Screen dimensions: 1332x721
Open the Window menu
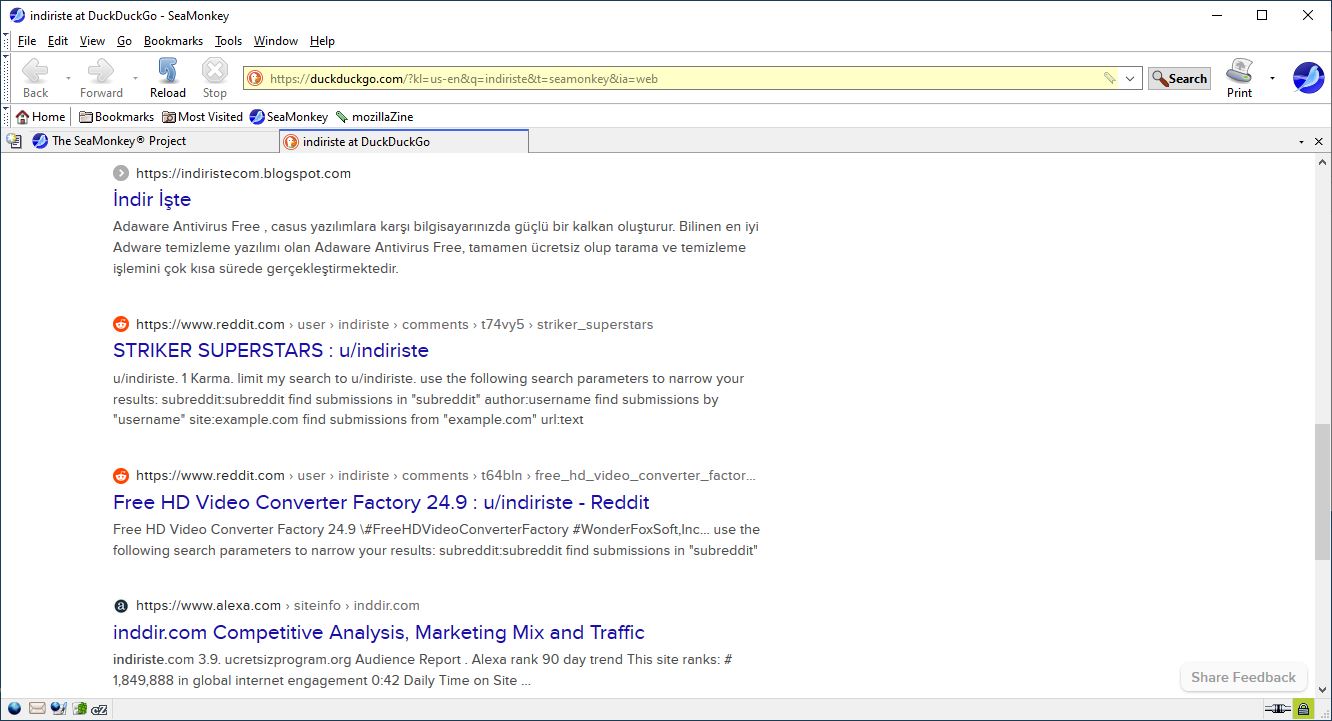tap(276, 41)
